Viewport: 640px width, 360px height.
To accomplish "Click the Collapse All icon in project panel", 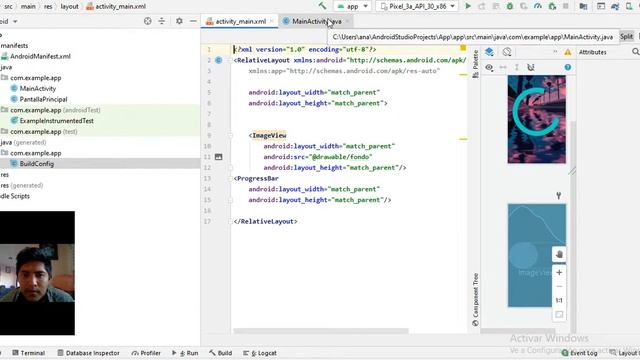I will 162,21.
